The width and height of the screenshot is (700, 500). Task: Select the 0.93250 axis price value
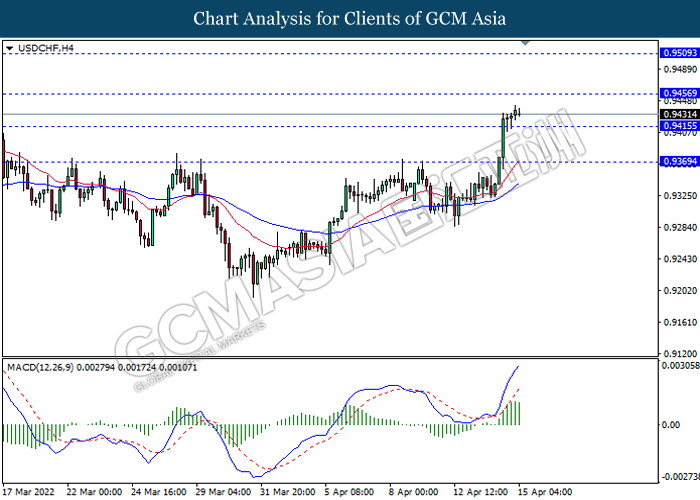(680, 196)
